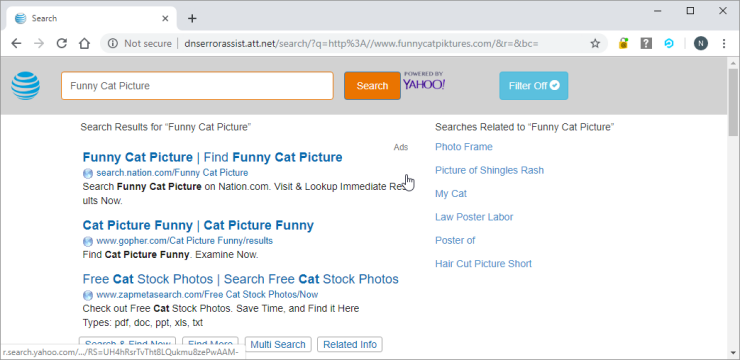Minimize the browser window
This screenshot has width=740, height=360.
point(658,10)
